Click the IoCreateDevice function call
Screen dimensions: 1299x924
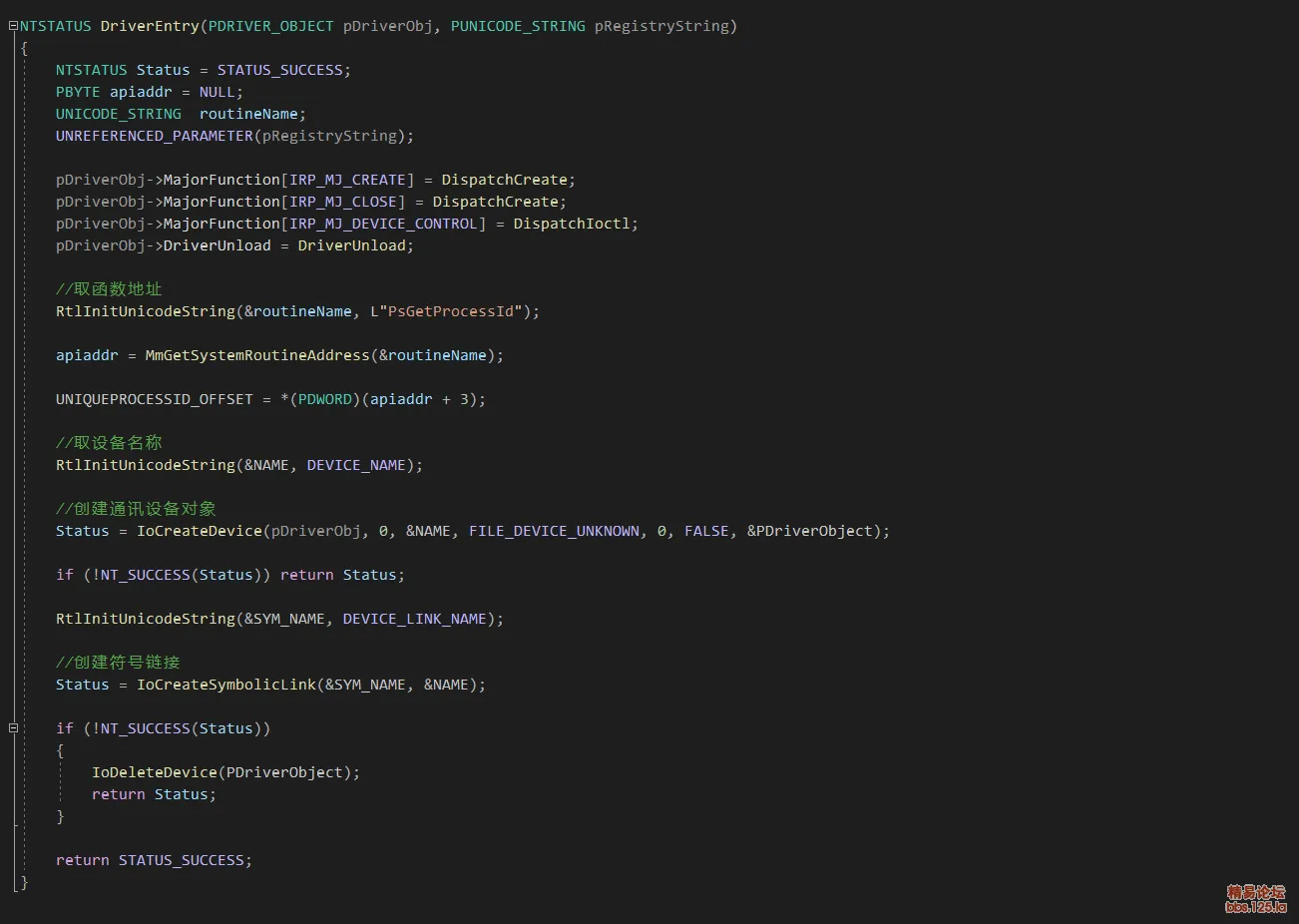(200, 531)
